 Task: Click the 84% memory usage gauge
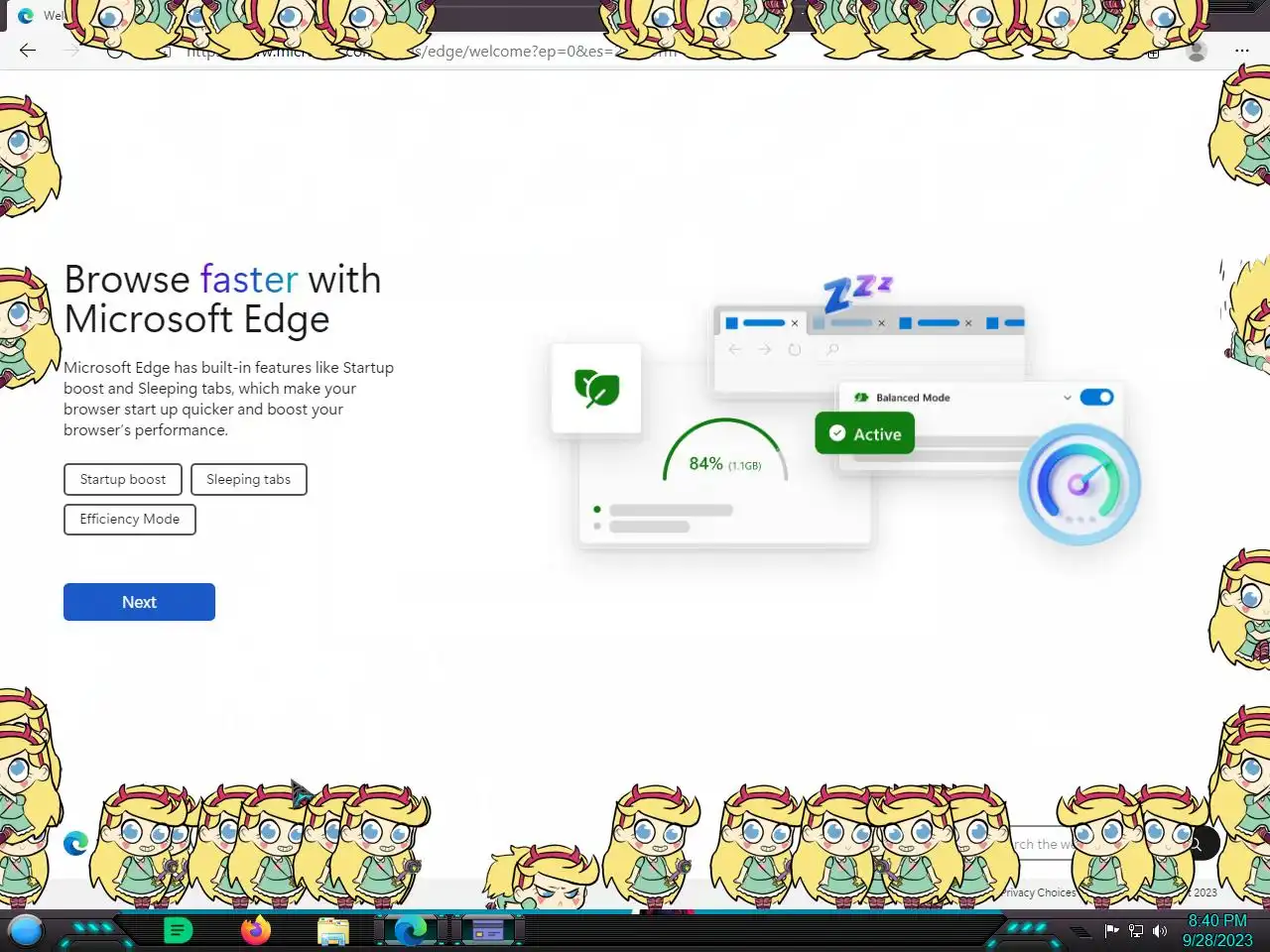coord(725,452)
